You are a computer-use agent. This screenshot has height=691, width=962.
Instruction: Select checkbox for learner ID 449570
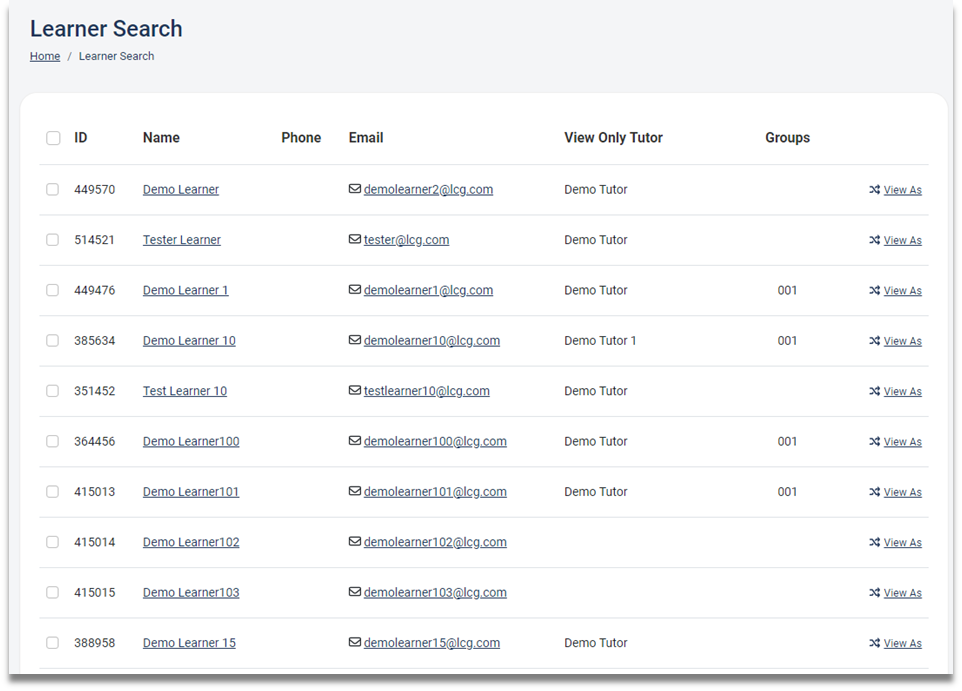coord(53,189)
